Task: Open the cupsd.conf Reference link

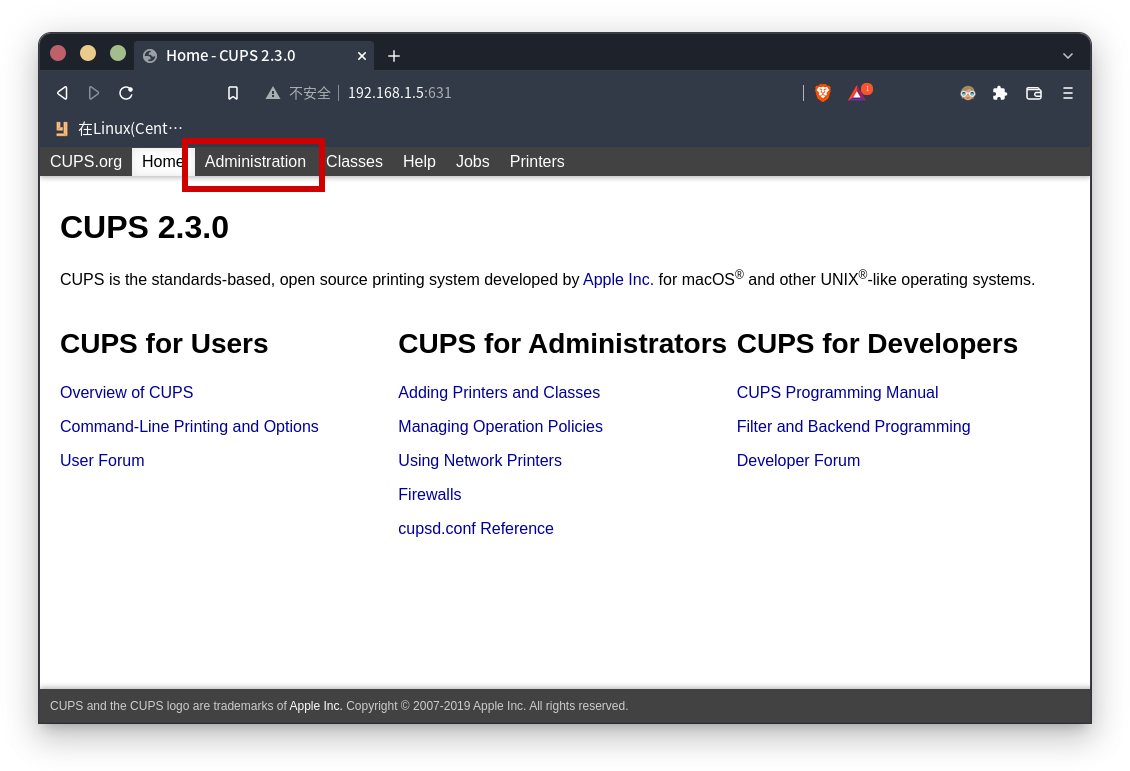Action: [476, 529]
